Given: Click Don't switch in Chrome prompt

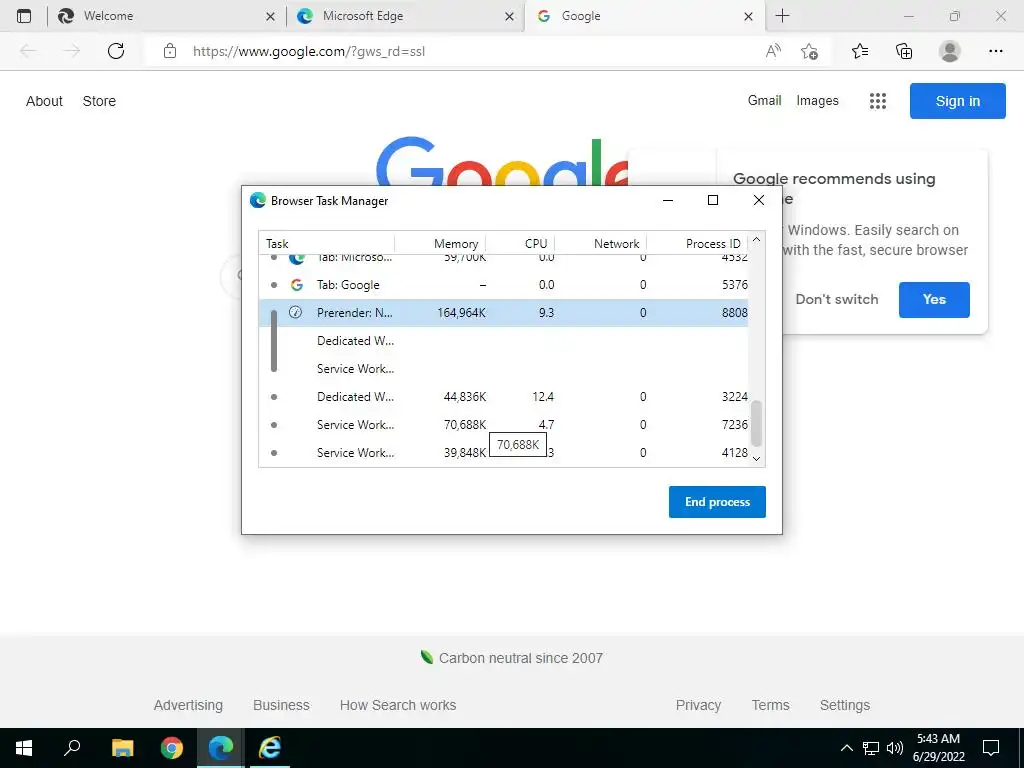Looking at the screenshot, I should tap(837, 299).
